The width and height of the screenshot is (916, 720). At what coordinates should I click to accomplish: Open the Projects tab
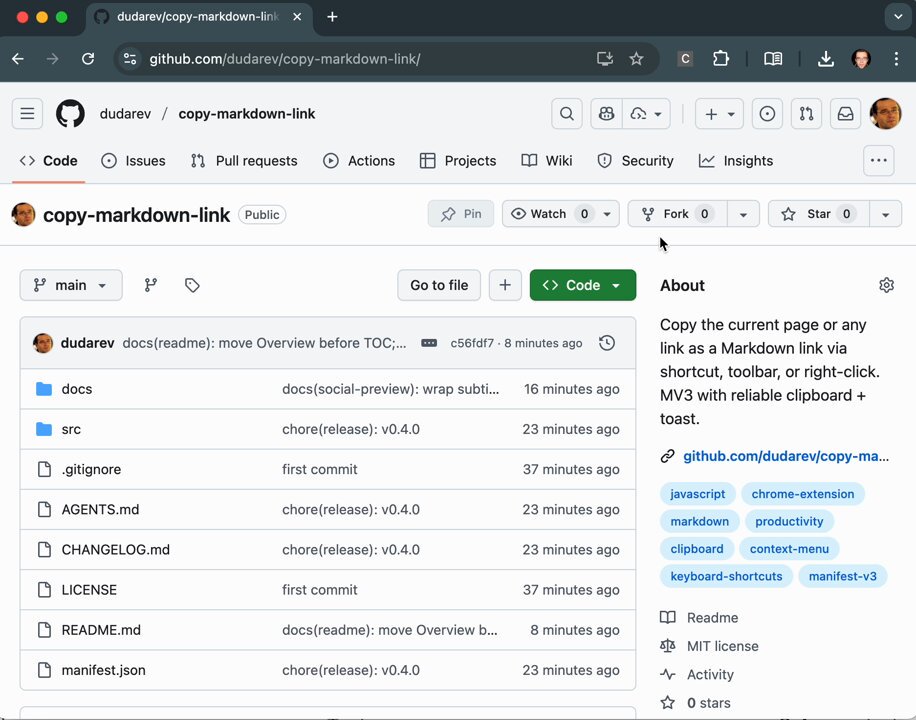pos(458,161)
